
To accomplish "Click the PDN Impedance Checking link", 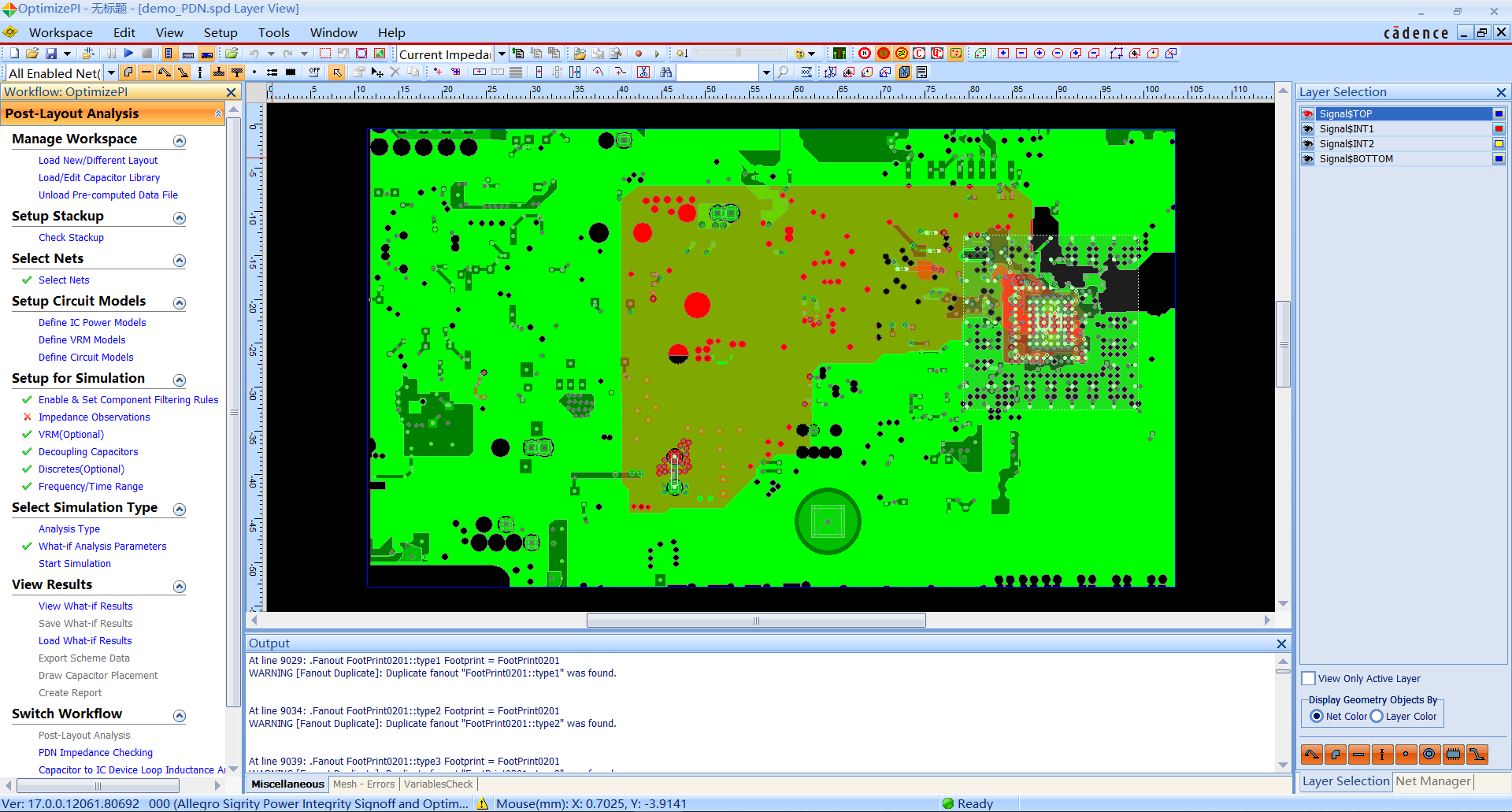I will pos(95,753).
